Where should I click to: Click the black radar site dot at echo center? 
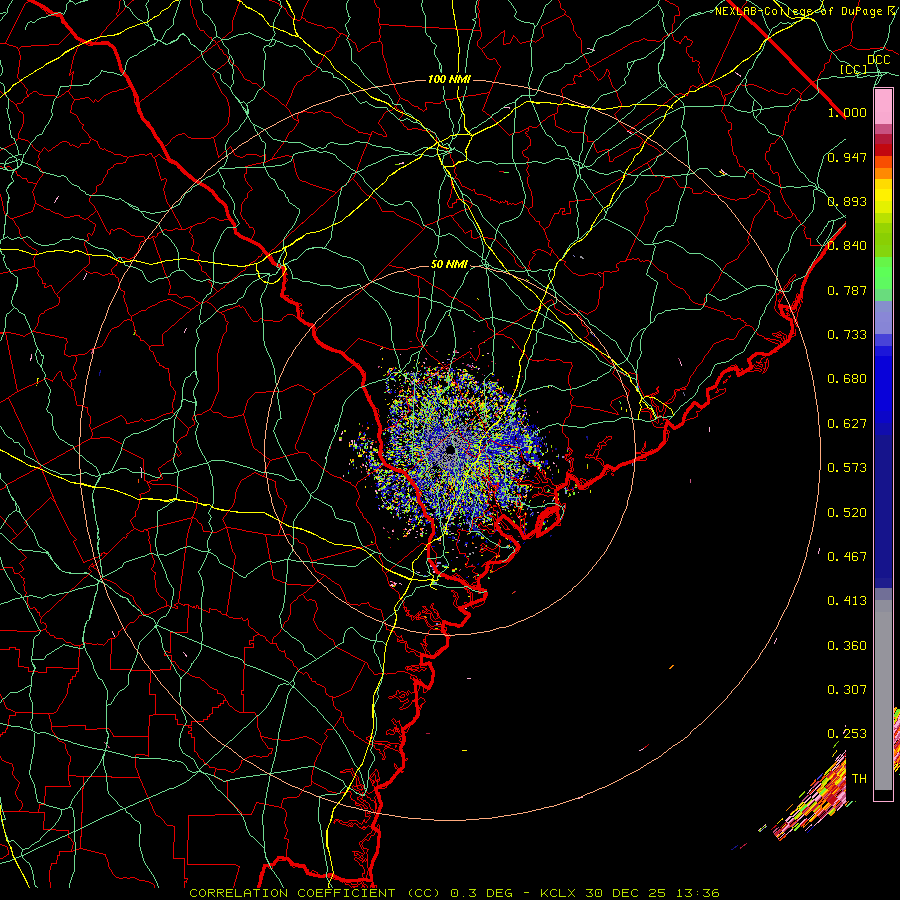451,450
